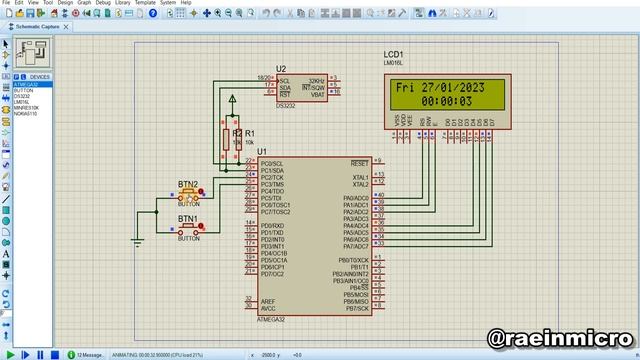Click the Zoom Out magnifier icon

pos(229,13)
